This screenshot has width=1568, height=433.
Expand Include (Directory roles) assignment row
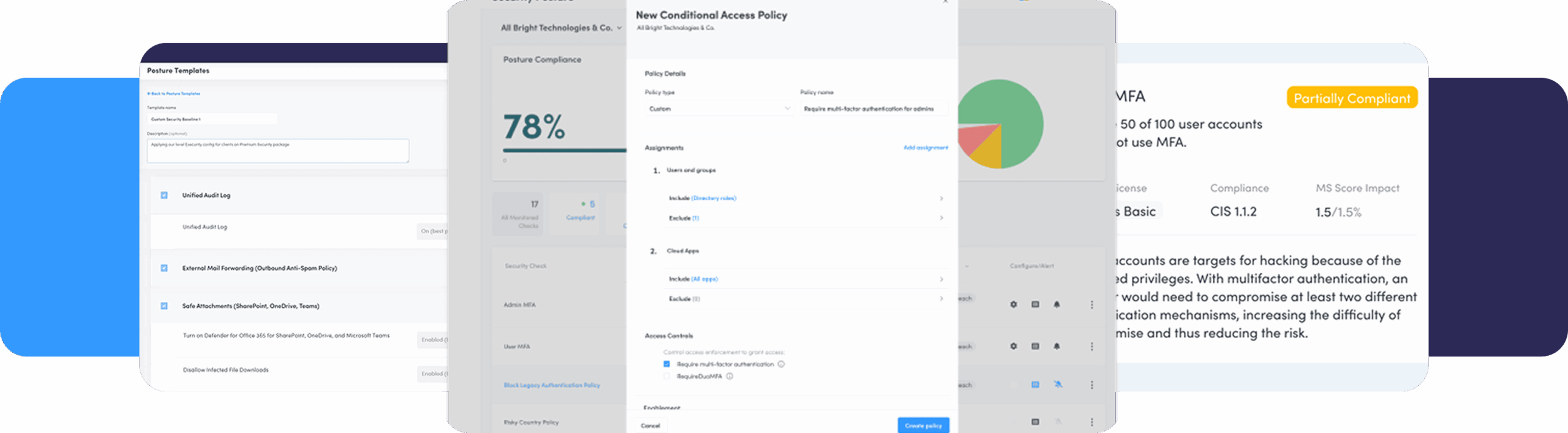pyautogui.click(x=805, y=198)
